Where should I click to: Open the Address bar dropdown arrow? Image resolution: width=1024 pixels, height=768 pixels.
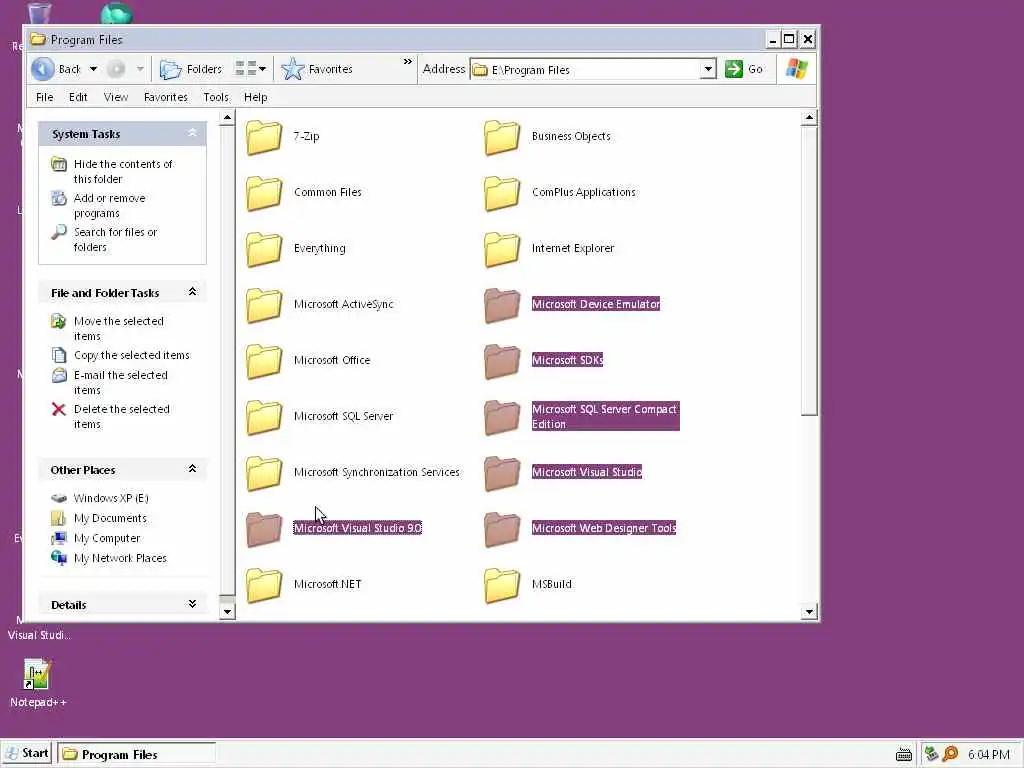(708, 69)
